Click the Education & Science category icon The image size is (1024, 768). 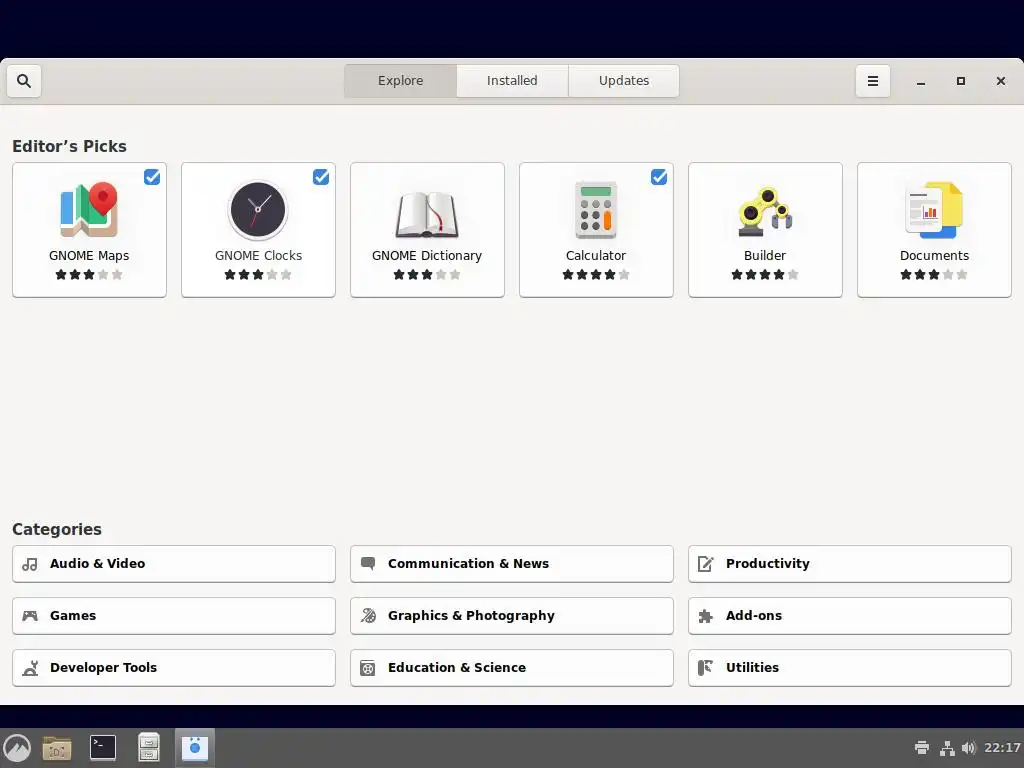click(x=368, y=668)
